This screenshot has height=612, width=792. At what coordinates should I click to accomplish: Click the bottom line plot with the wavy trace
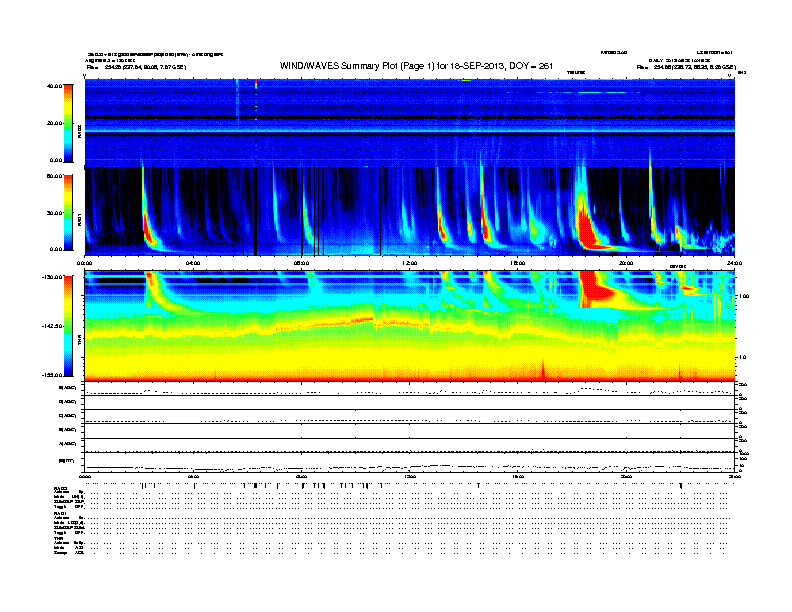[x=409, y=463]
